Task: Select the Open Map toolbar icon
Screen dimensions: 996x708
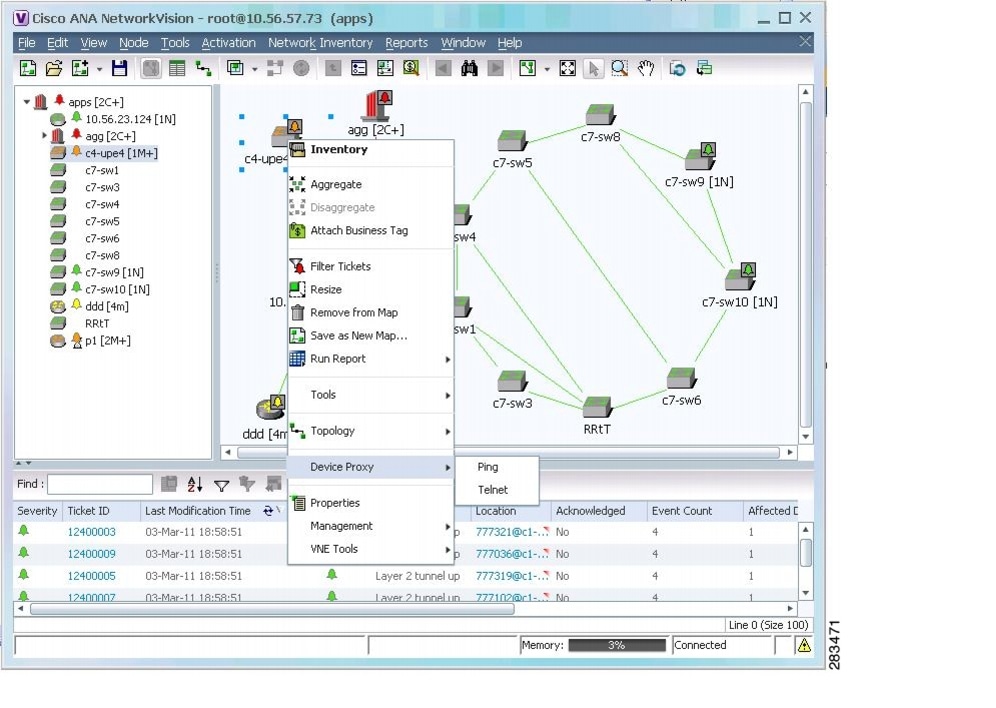Action: point(54,67)
